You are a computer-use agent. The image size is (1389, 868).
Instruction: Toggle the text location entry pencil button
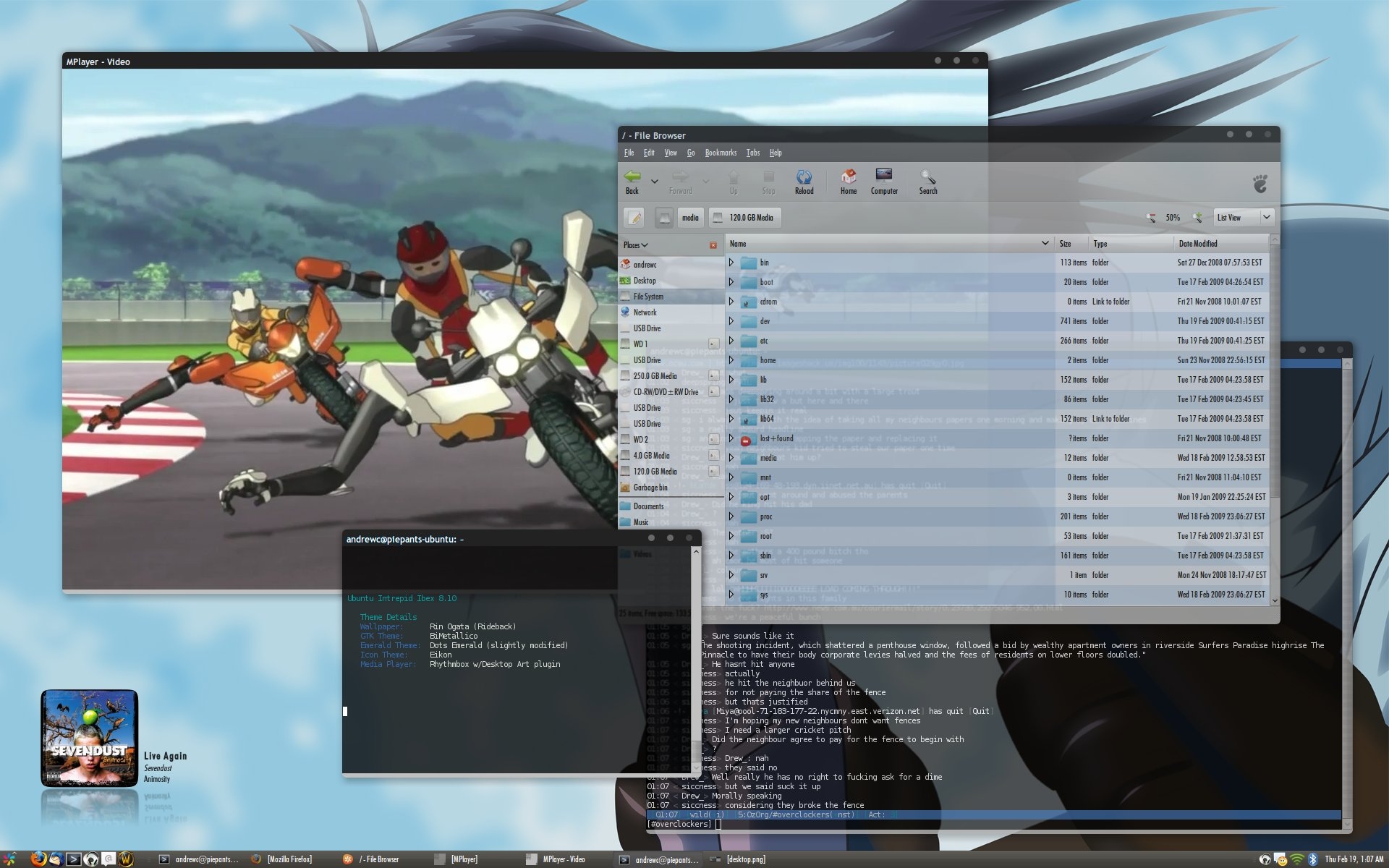click(x=634, y=218)
